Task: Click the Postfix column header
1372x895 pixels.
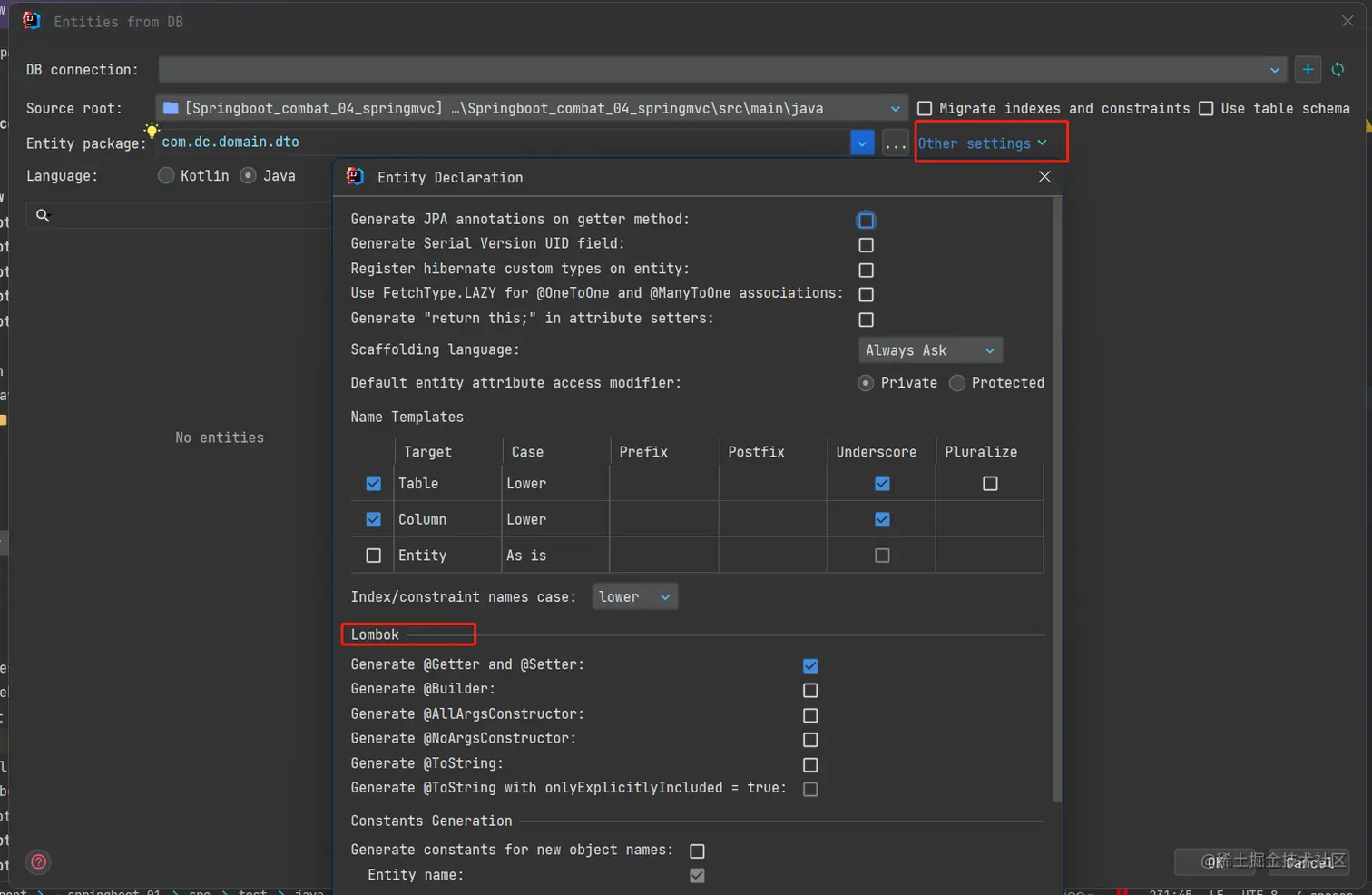Action: click(772, 452)
